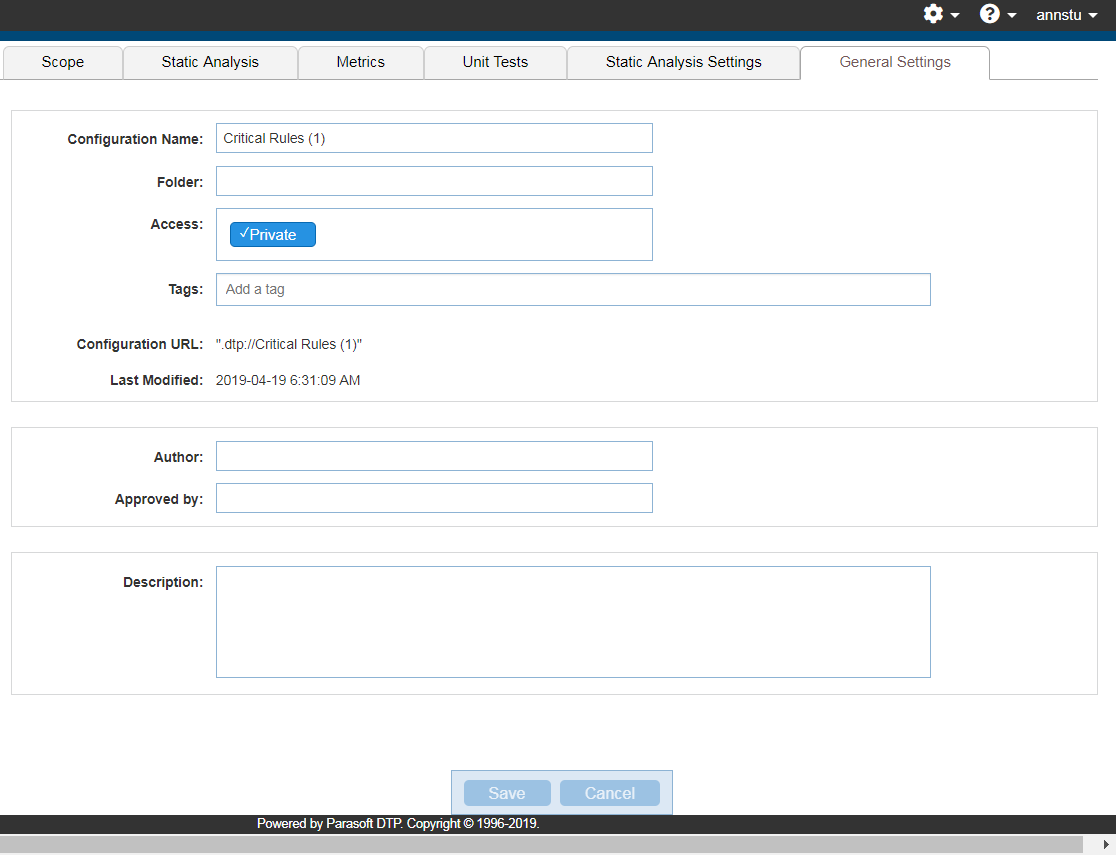This screenshot has width=1116, height=855.
Task: Open the help question mark menu
Action: click(x=998, y=14)
